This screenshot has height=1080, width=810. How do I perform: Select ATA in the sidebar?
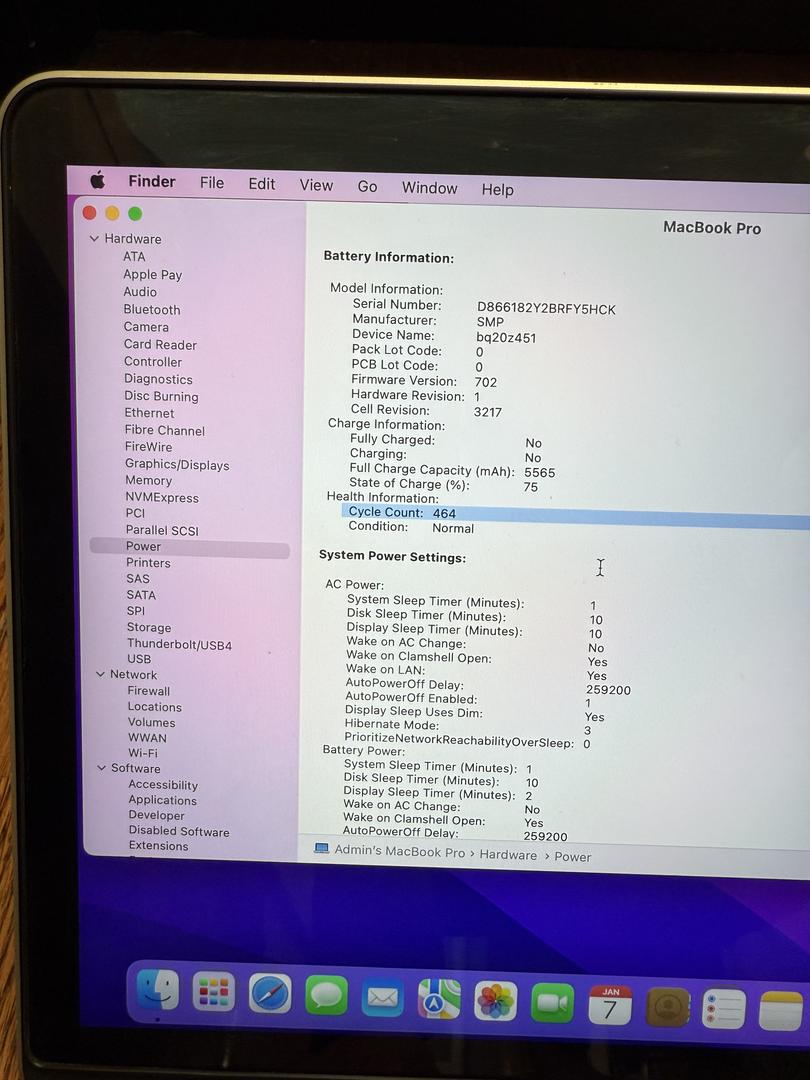tap(134, 256)
